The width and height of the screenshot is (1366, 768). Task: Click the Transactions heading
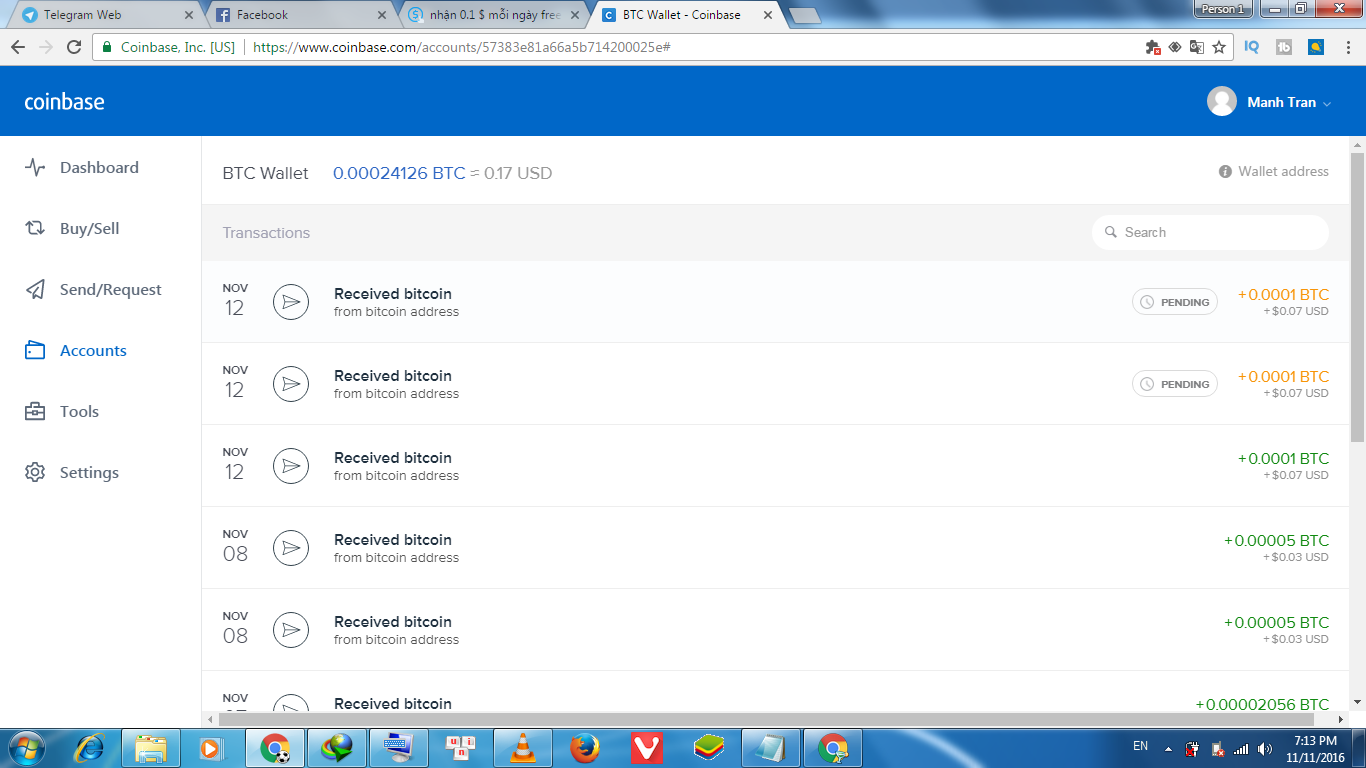[x=266, y=233]
